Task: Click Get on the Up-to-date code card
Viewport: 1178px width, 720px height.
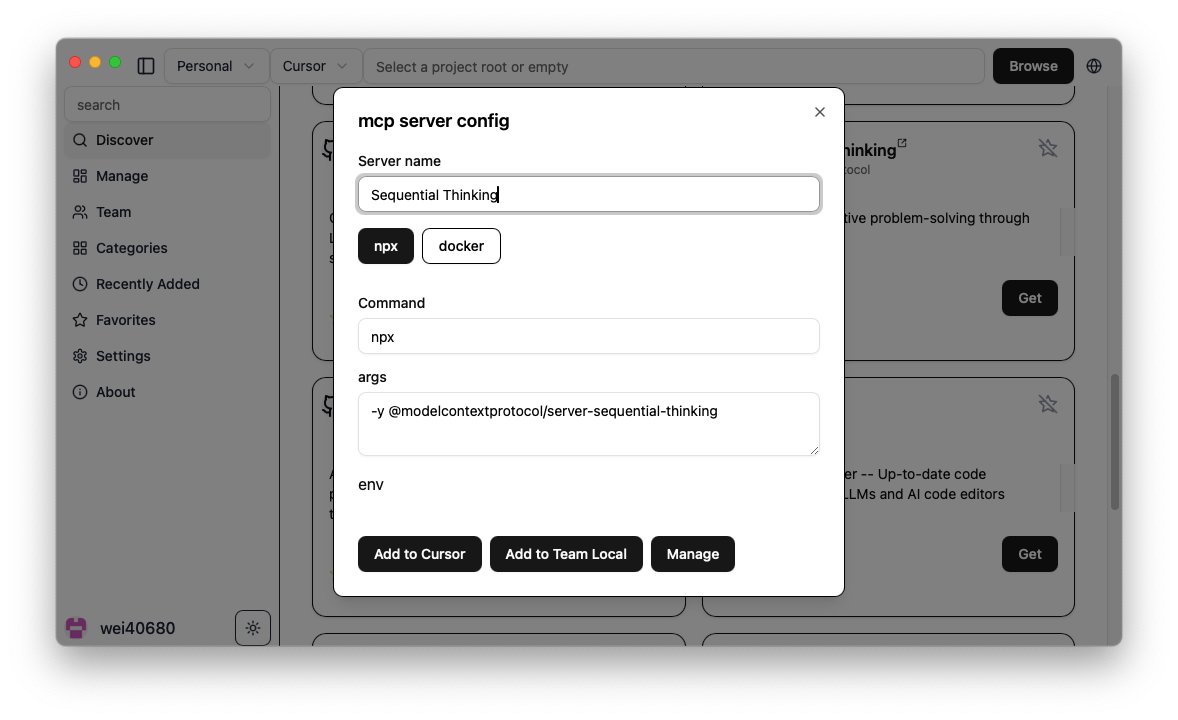Action: tap(1029, 554)
